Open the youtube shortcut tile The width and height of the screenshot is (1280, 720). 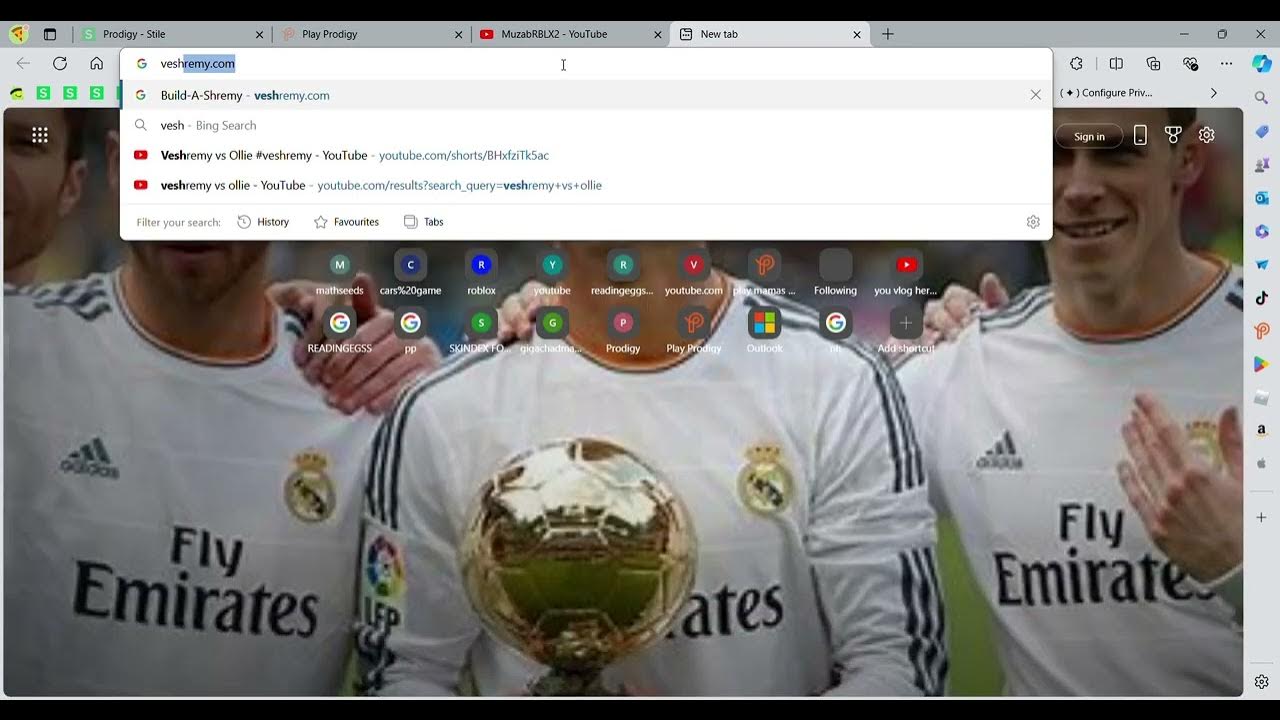coord(552,273)
